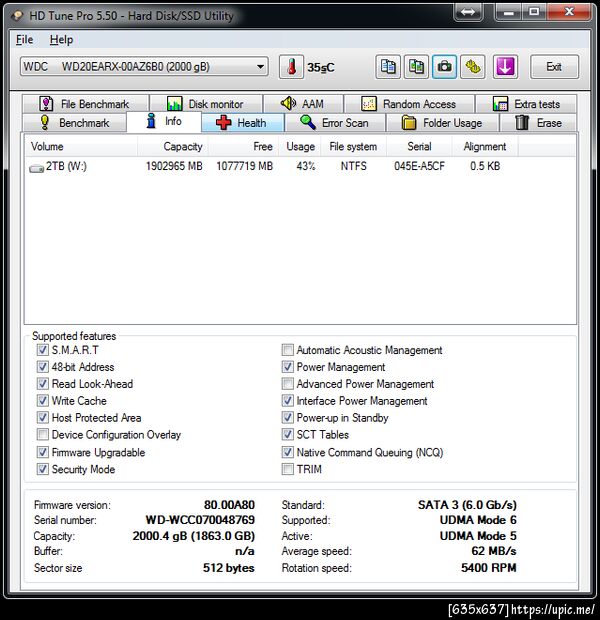Viewport: 600px width, 620px height.
Task: Click the HD Tune Pro title bar icon
Action: tap(17, 16)
